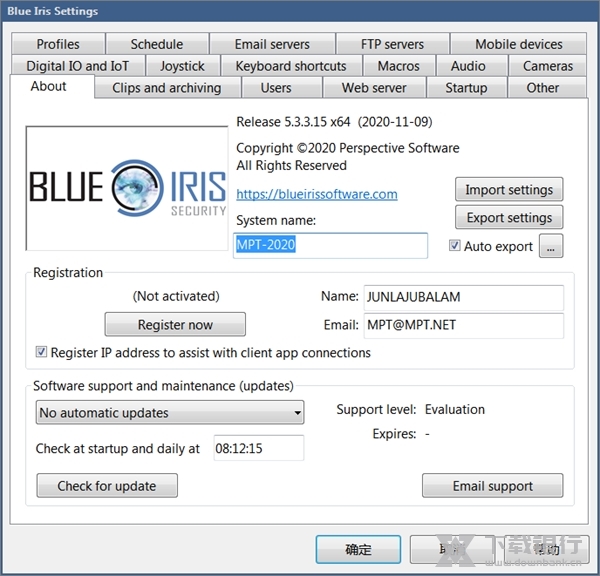Viewport: 600px width, 576px height.
Task: Click the (Not activated) status text
Action: (176, 296)
